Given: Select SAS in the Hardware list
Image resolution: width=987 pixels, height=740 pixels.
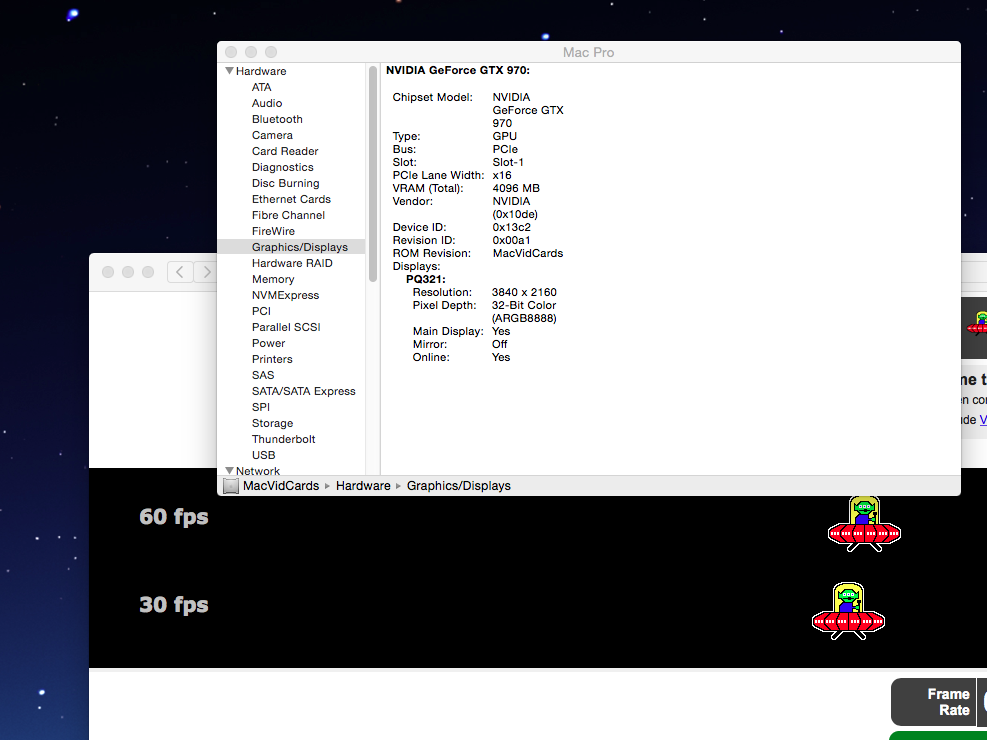Looking at the screenshot, I should (263, 375).
